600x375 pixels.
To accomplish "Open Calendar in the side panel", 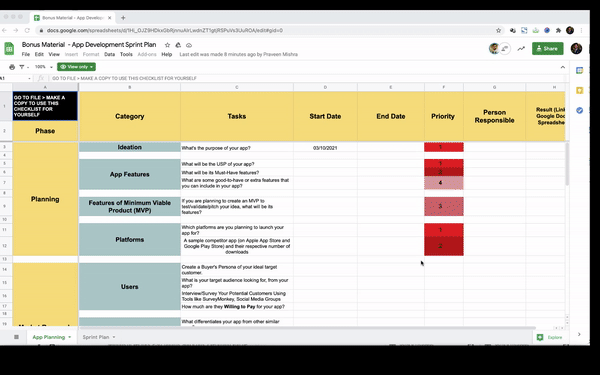I will point(579,70).
